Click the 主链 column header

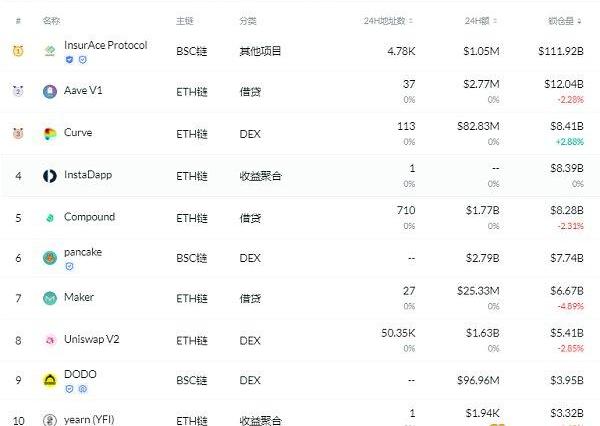click(184, 20)
